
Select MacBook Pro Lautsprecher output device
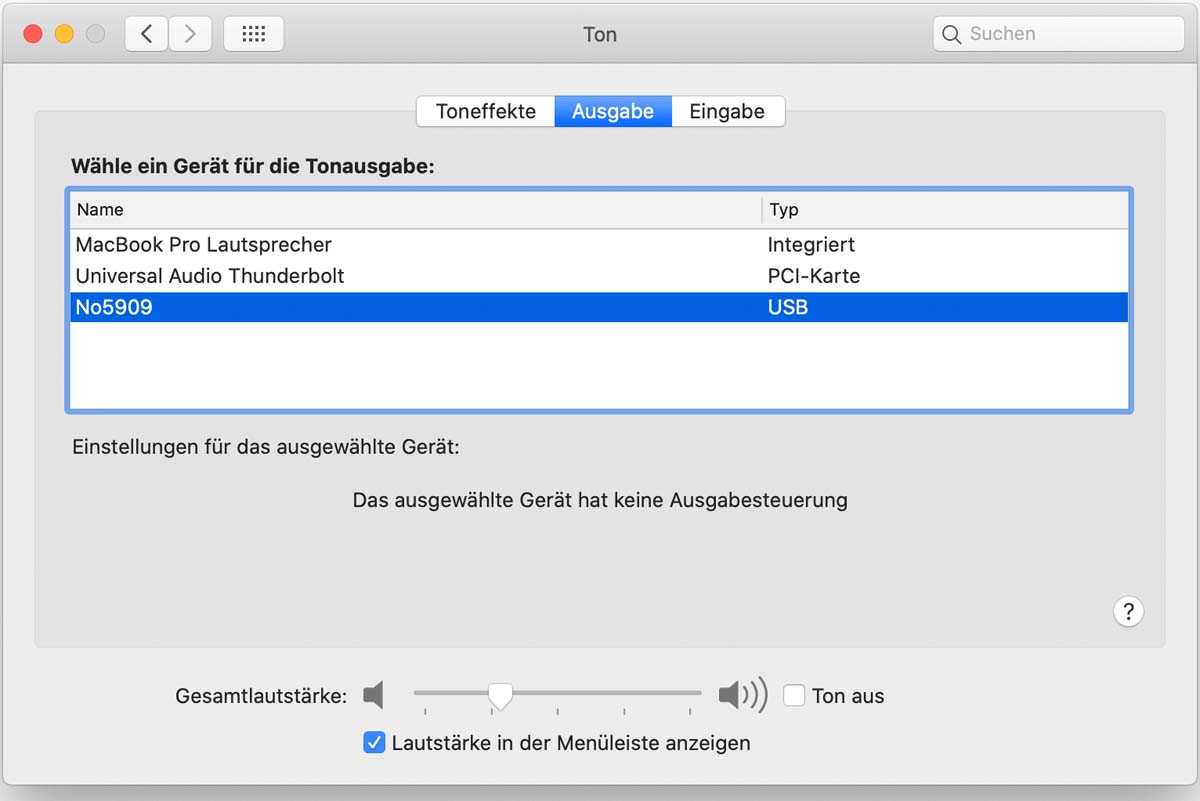click(x=204, y=245)
